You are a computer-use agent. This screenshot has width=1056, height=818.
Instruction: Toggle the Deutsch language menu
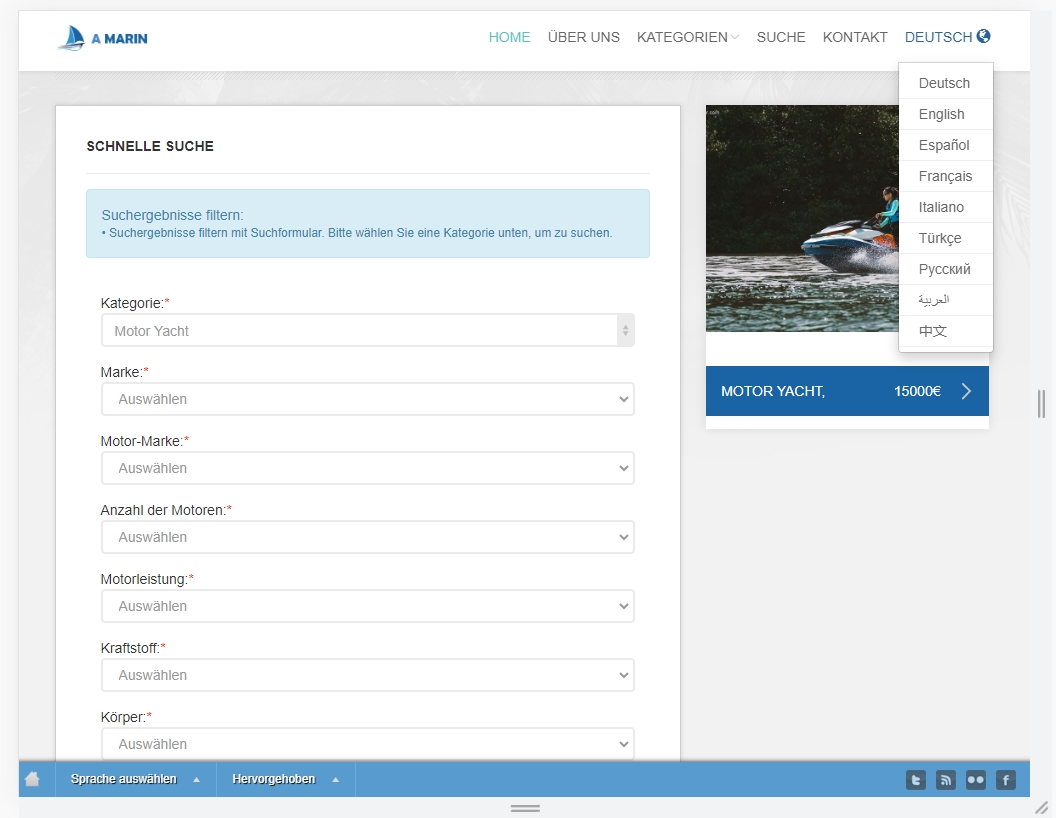click(x=947, y=37)
